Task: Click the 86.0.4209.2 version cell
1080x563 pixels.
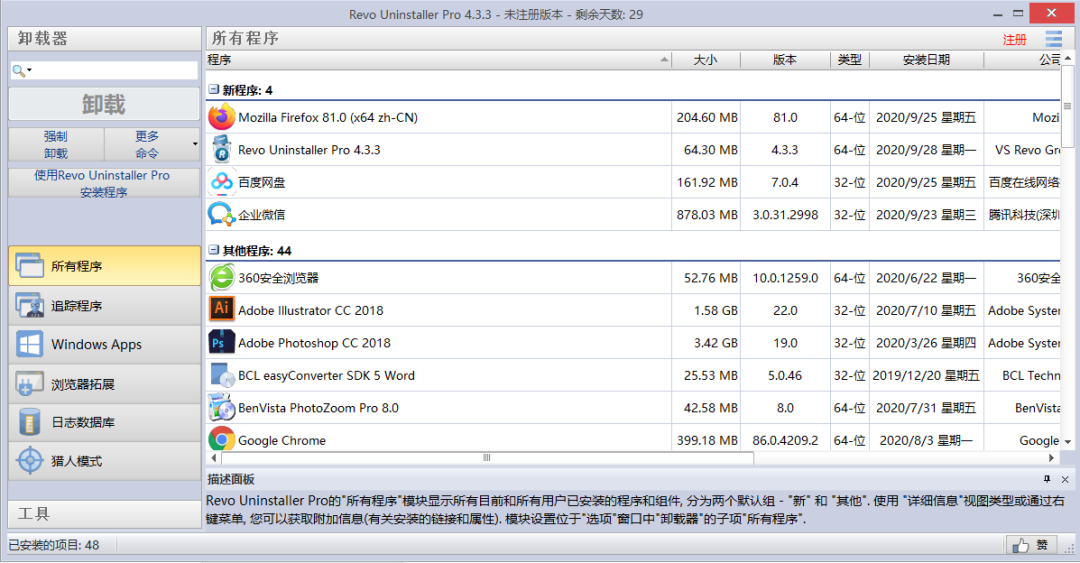Action: tap(785, 440)
